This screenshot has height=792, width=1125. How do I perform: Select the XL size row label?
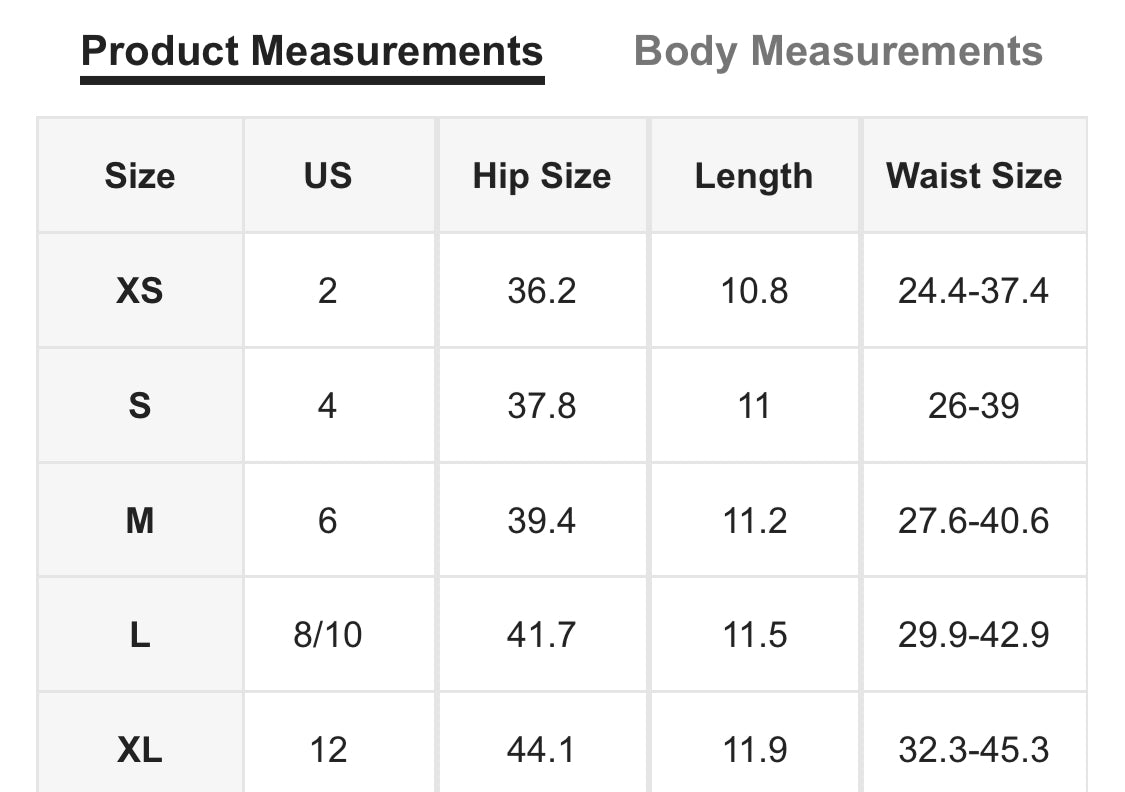[x=140, y=749]
